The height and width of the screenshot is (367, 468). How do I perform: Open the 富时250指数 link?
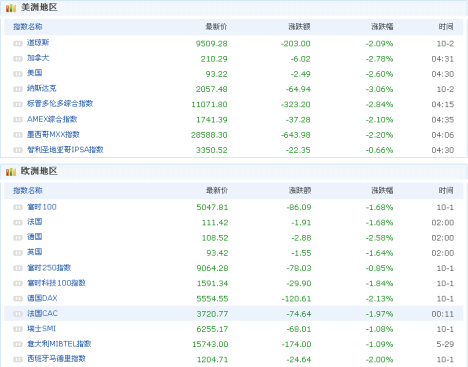point(49,268)
